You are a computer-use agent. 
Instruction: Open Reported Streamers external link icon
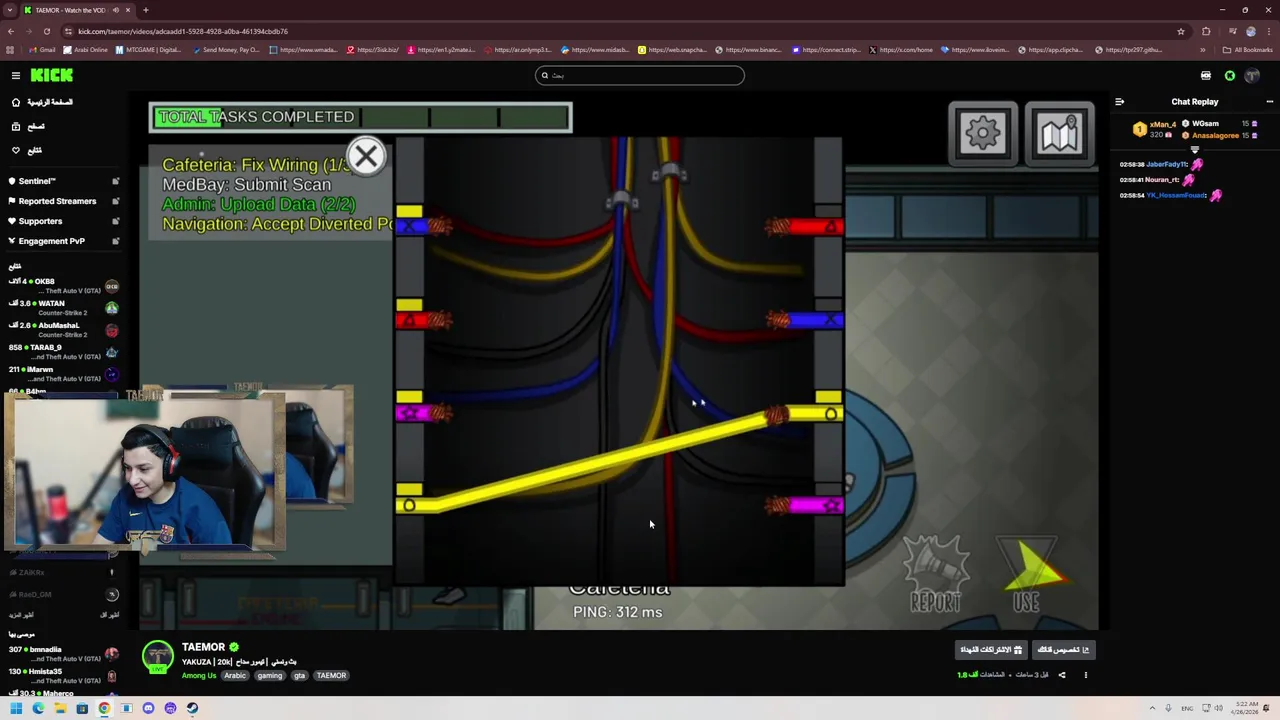coord(115,201)
